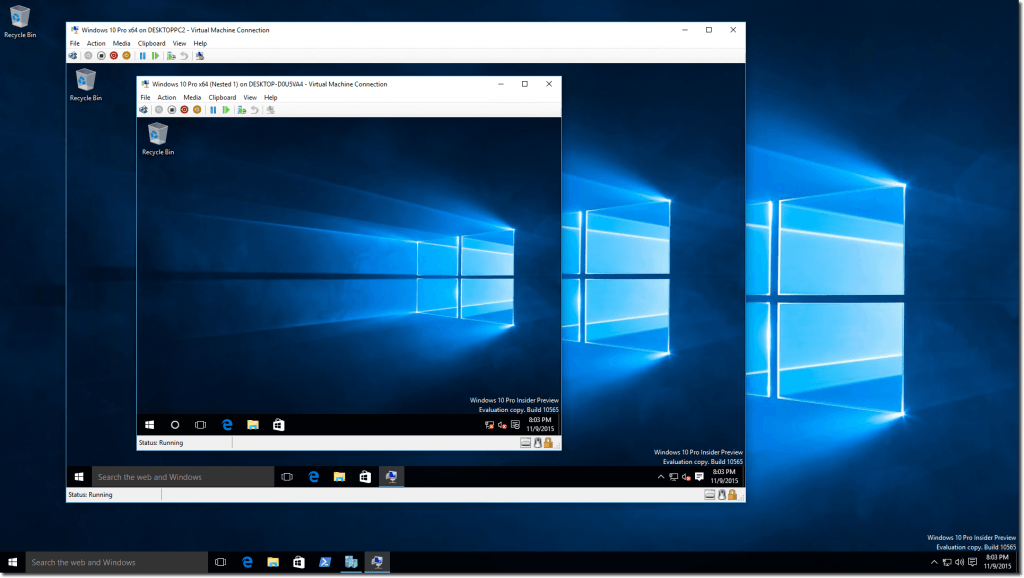Select the orange Save state icon on the outer toolbar
This screenshot has height=578, width=1024.
coord(127,56)
